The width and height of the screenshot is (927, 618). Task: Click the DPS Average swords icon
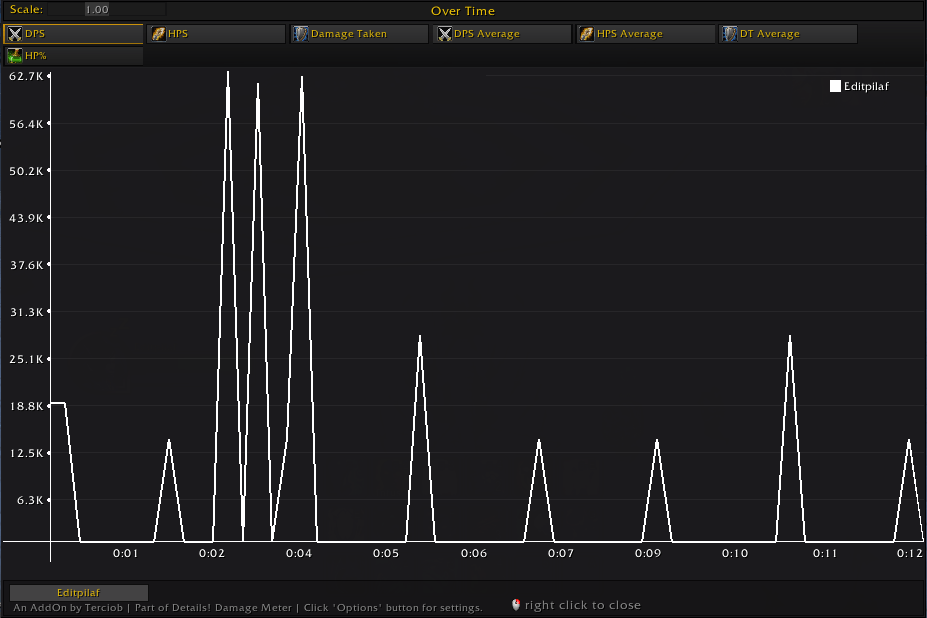click(x=445, y=34)
